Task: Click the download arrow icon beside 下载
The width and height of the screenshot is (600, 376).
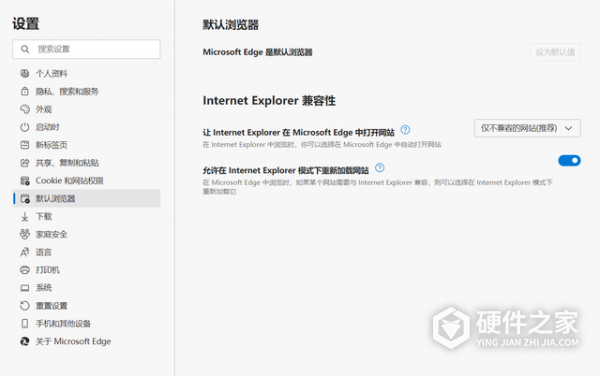Action: [x=25, y=216]
